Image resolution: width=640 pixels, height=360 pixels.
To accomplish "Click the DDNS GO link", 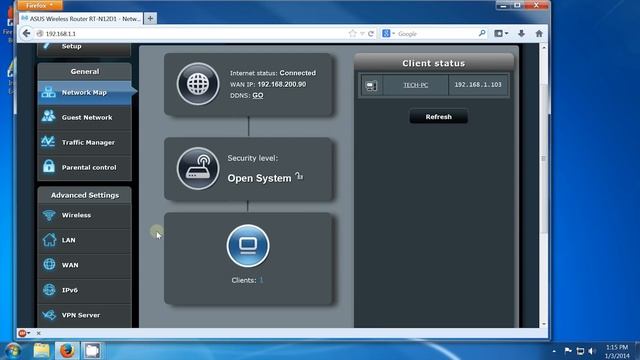I will click(258, 96).
